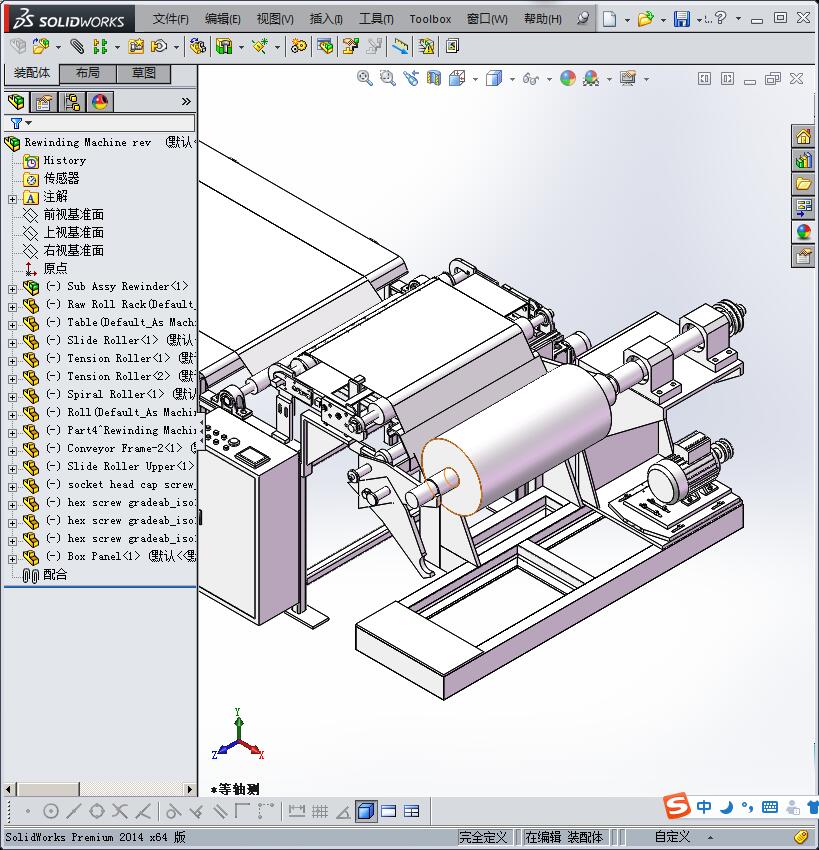The image size is (819, 850).
Task: Click the Sogou 中 input mode indicator
Action: point(704,807)
